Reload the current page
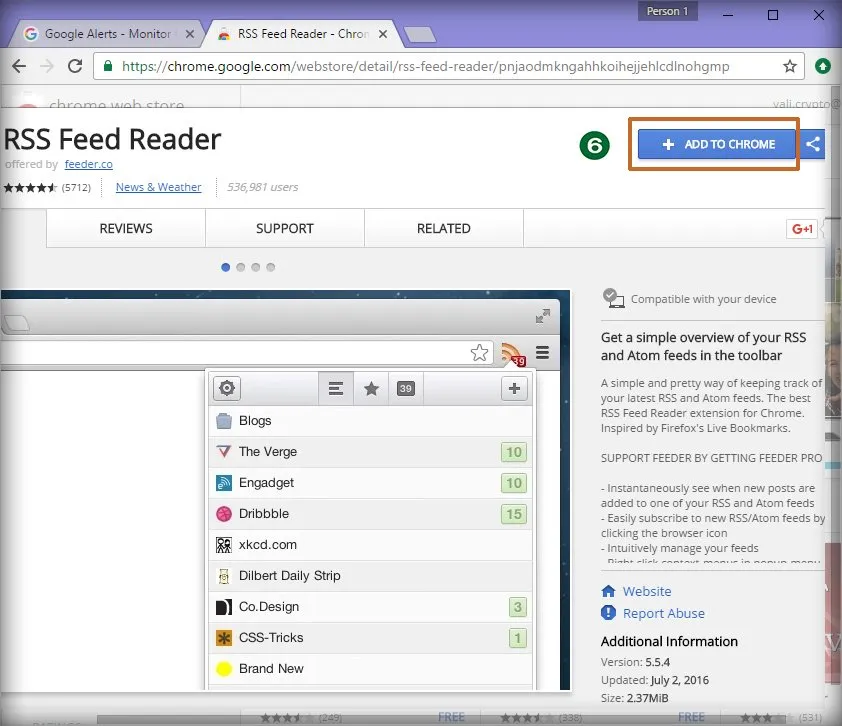 tap(75, 66)
